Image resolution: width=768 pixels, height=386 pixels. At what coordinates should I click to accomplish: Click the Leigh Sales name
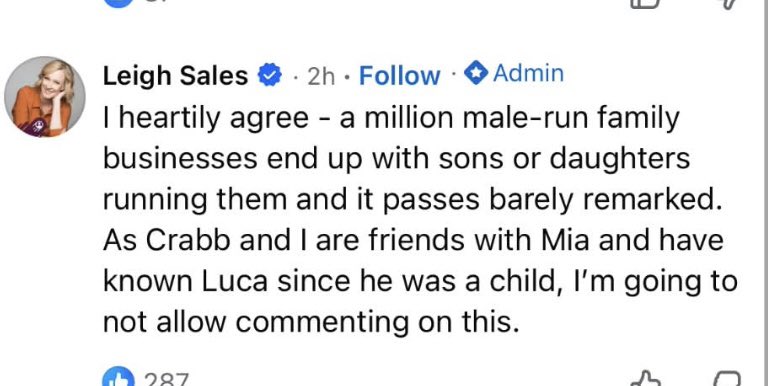pyautogui.click(x=175, y=75)
